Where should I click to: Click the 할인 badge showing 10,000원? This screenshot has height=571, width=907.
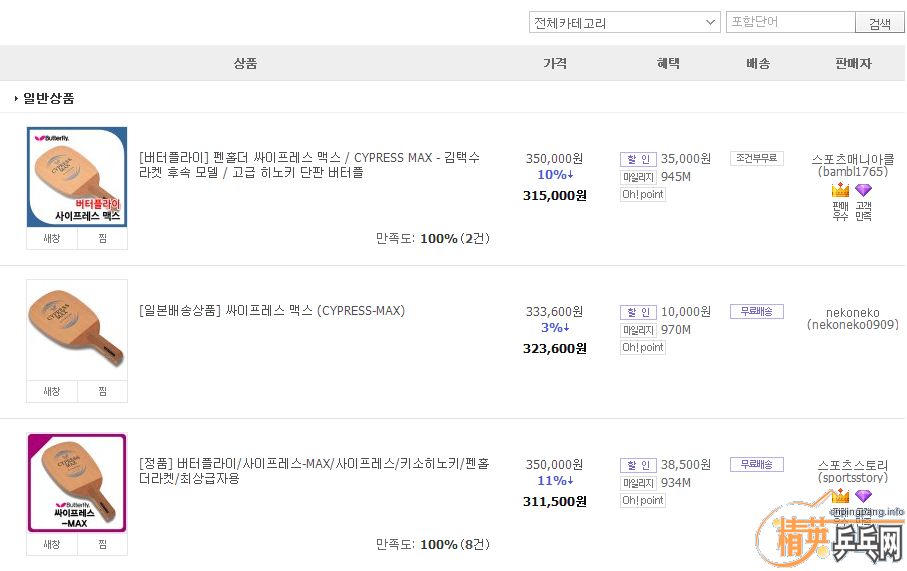pos(638,312)
